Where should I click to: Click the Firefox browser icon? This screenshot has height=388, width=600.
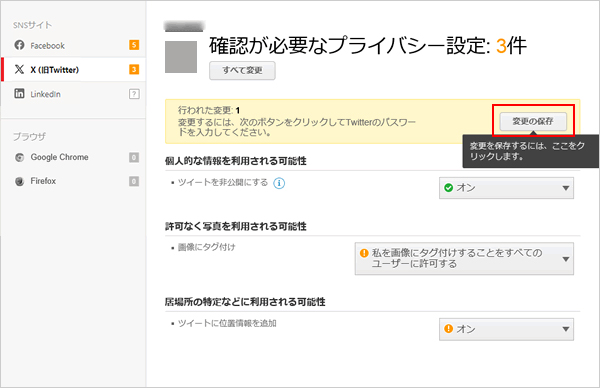tap(20, 181)
